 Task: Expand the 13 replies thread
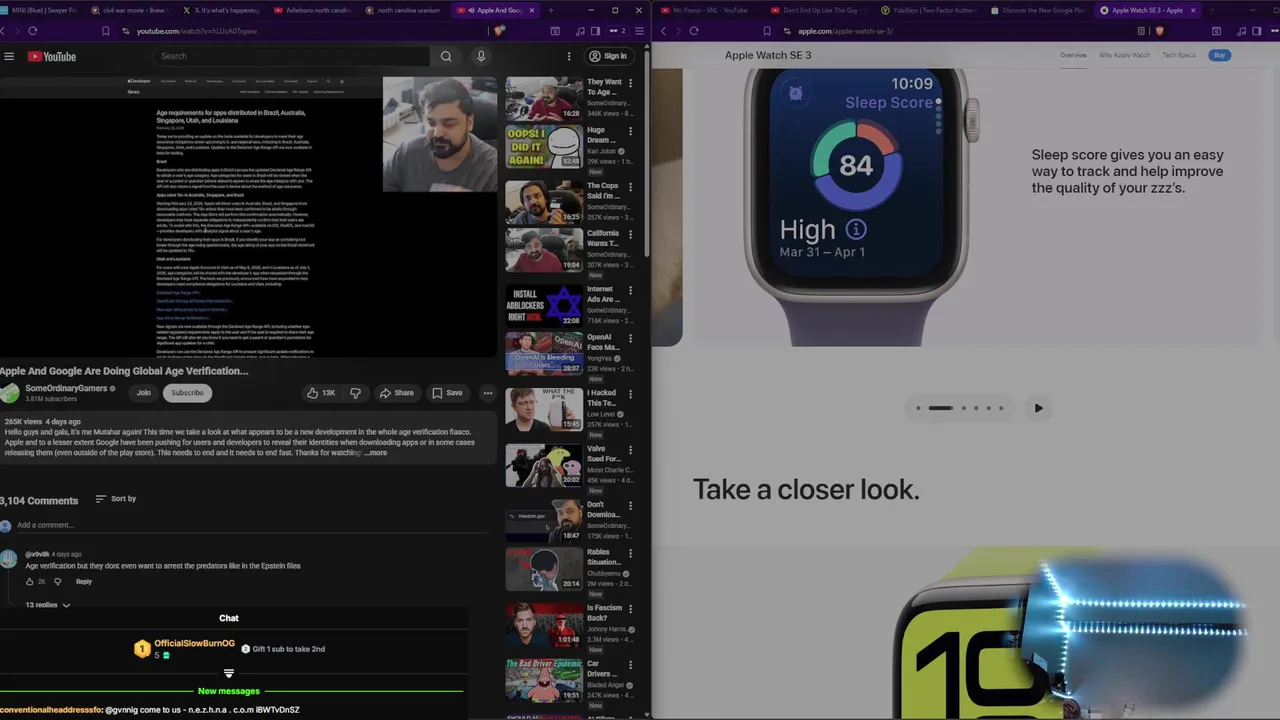point(48,605)
